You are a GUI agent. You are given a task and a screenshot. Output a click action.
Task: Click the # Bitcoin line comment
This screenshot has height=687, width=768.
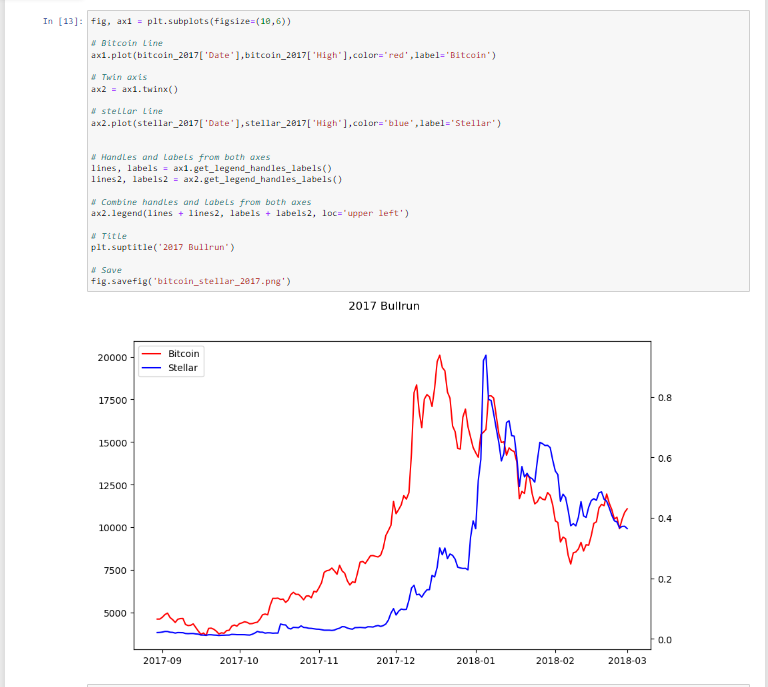tap(127, 43)
